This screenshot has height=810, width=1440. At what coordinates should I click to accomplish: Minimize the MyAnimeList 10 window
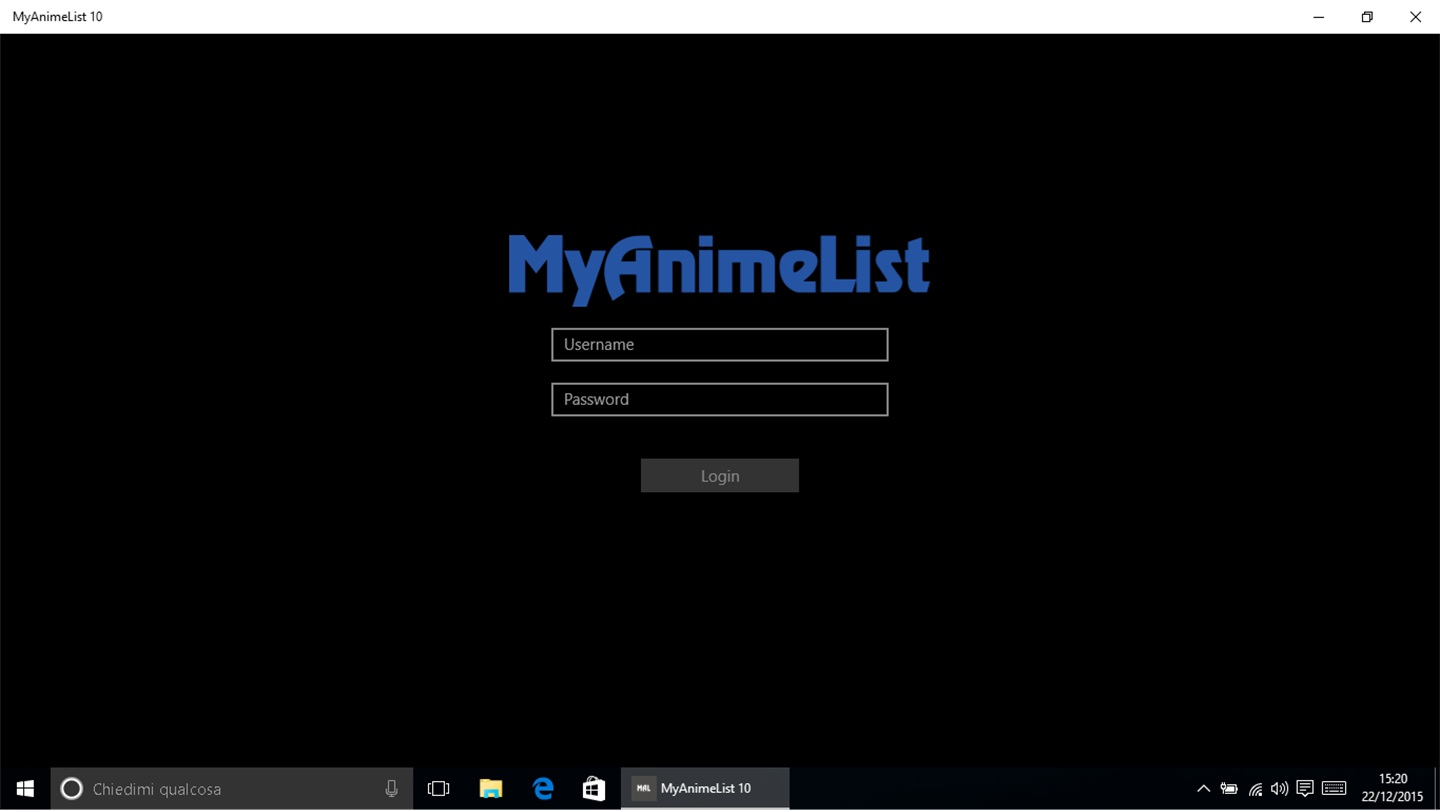[1319, 17]
